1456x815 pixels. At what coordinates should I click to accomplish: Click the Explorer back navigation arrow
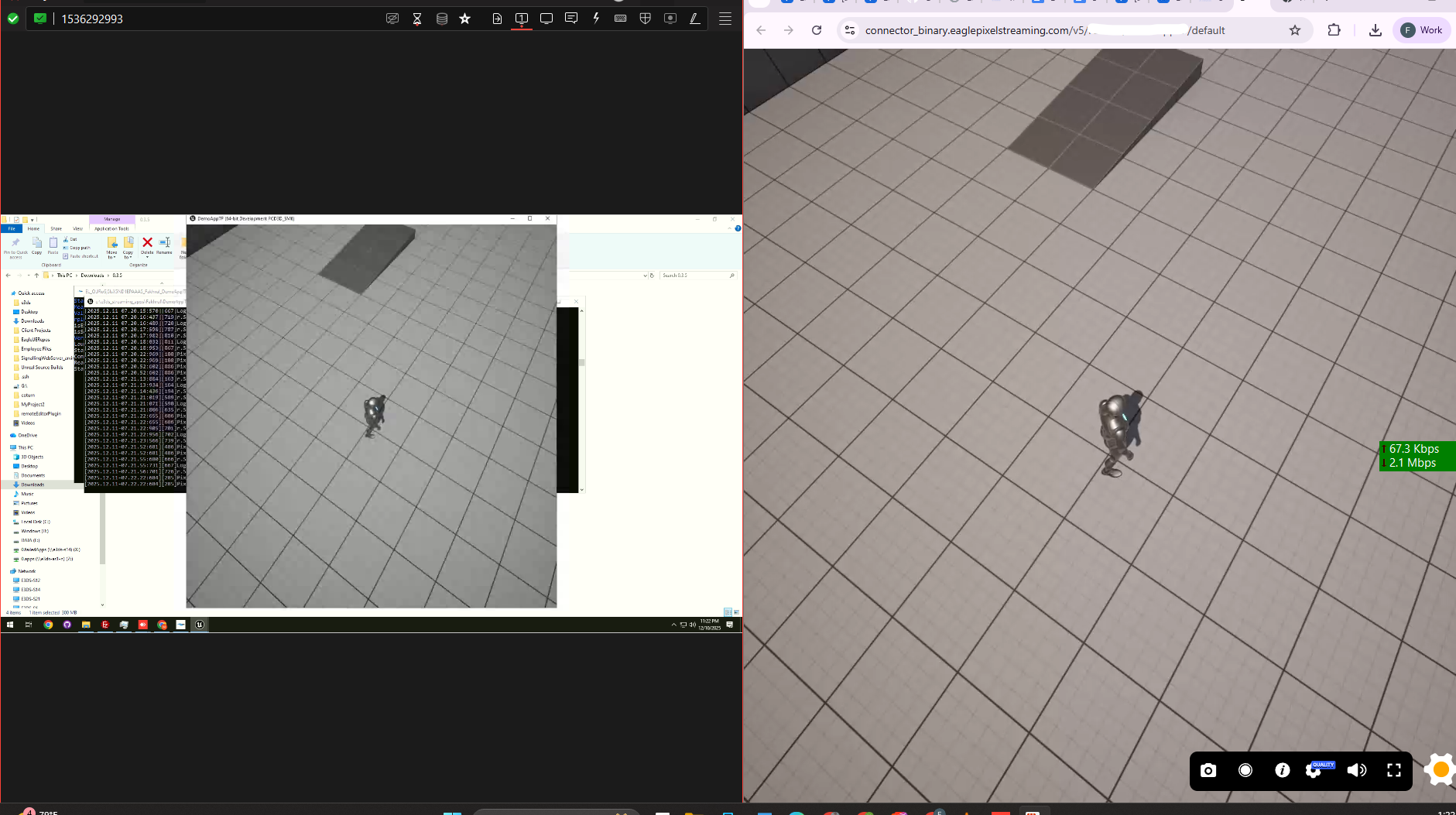9,275
